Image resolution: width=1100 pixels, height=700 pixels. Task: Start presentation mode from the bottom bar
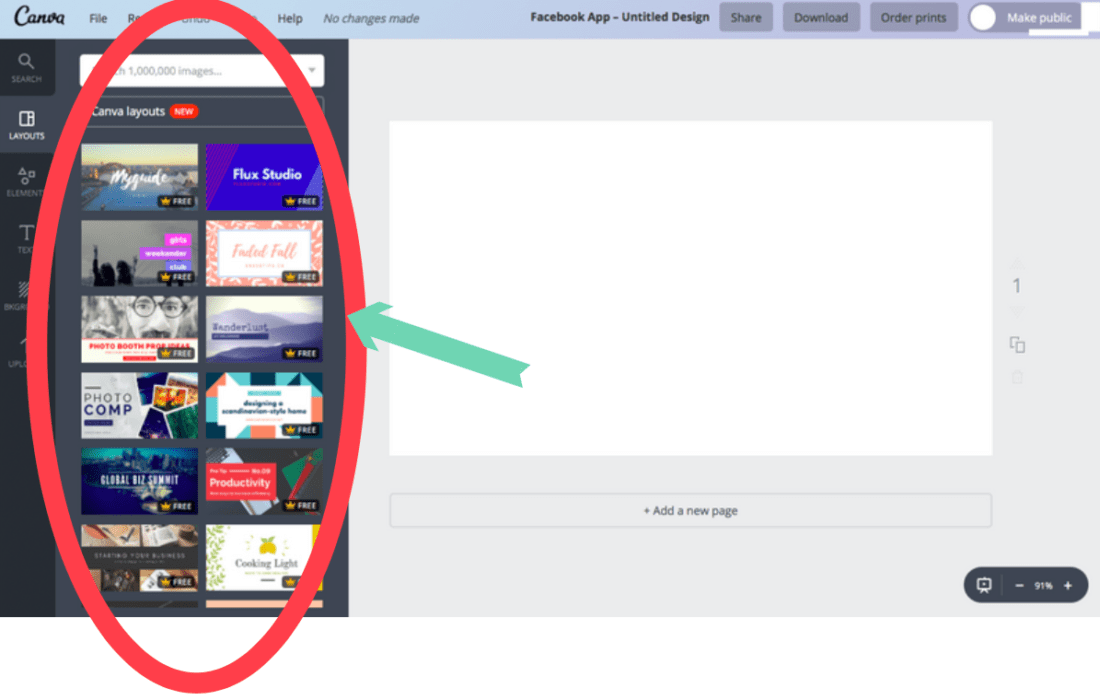(x=983, y=585)
